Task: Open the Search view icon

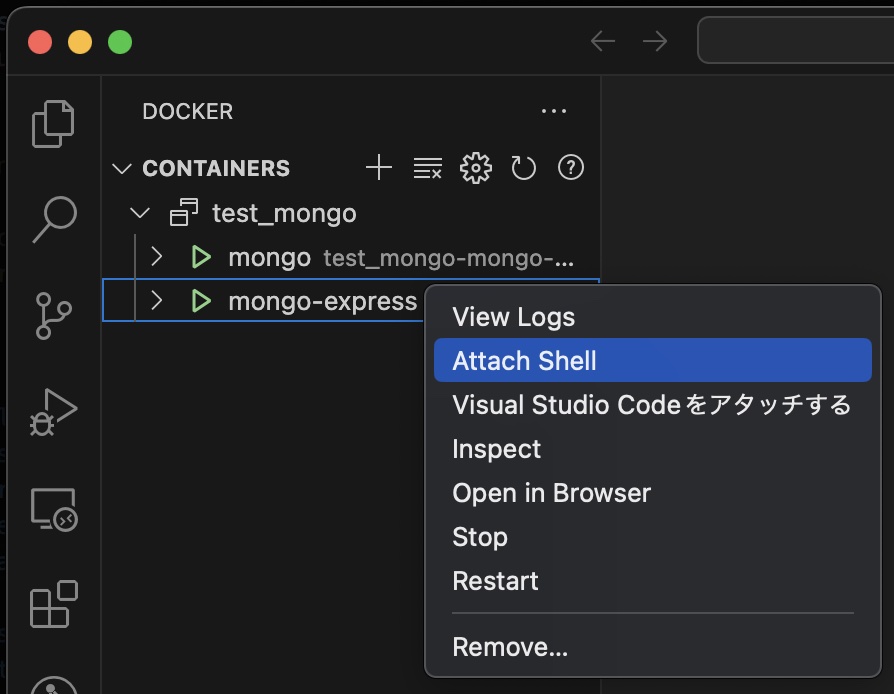Action: (x=54, y=218)
